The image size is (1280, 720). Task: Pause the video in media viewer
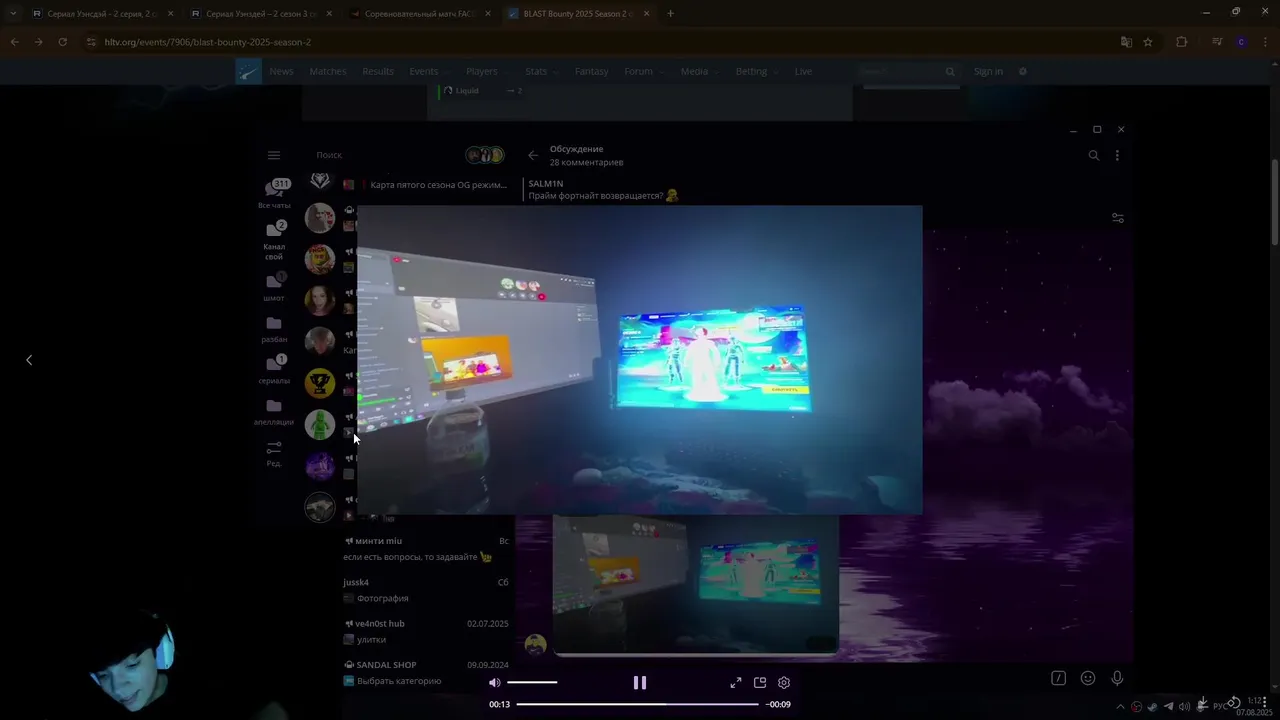click(x=640, y=682)
